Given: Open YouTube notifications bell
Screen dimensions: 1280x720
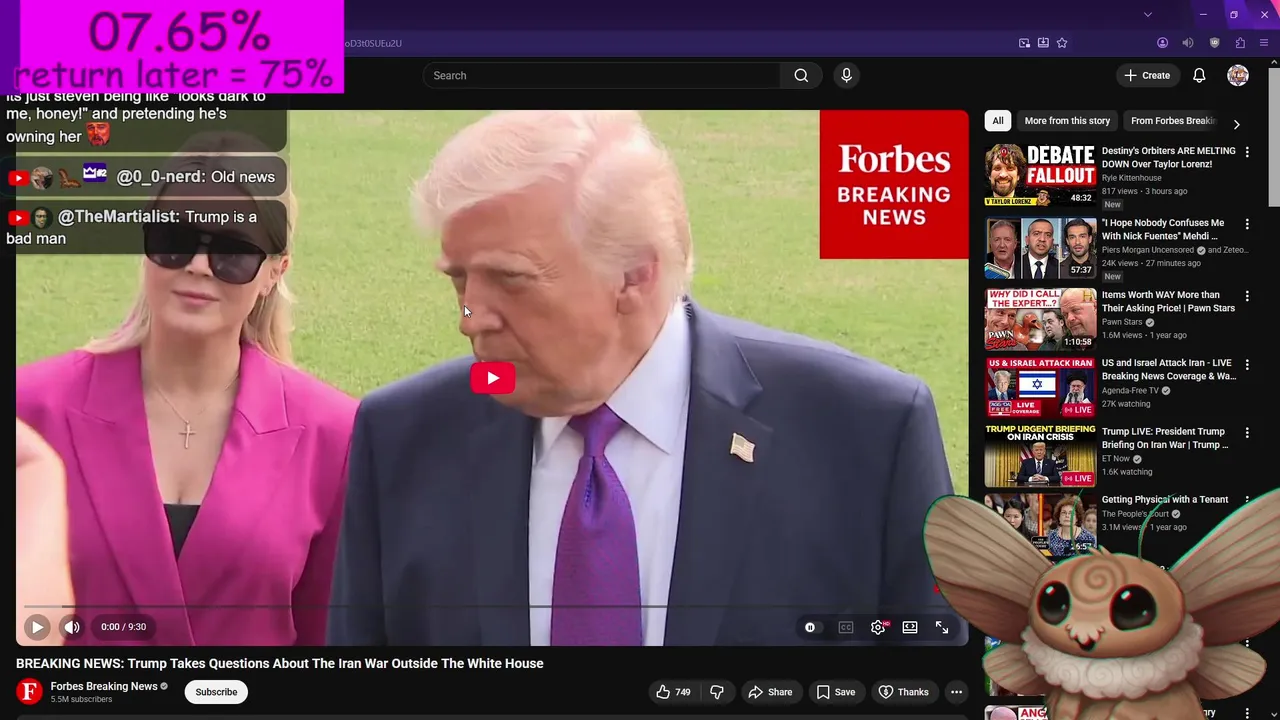Looking at the screenshot, I should (1199, 75).
